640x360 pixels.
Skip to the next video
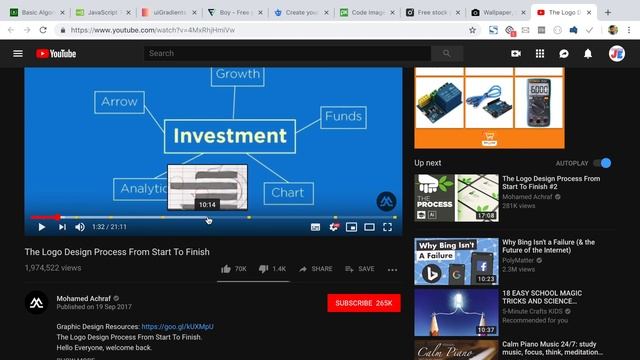[62, 227]
